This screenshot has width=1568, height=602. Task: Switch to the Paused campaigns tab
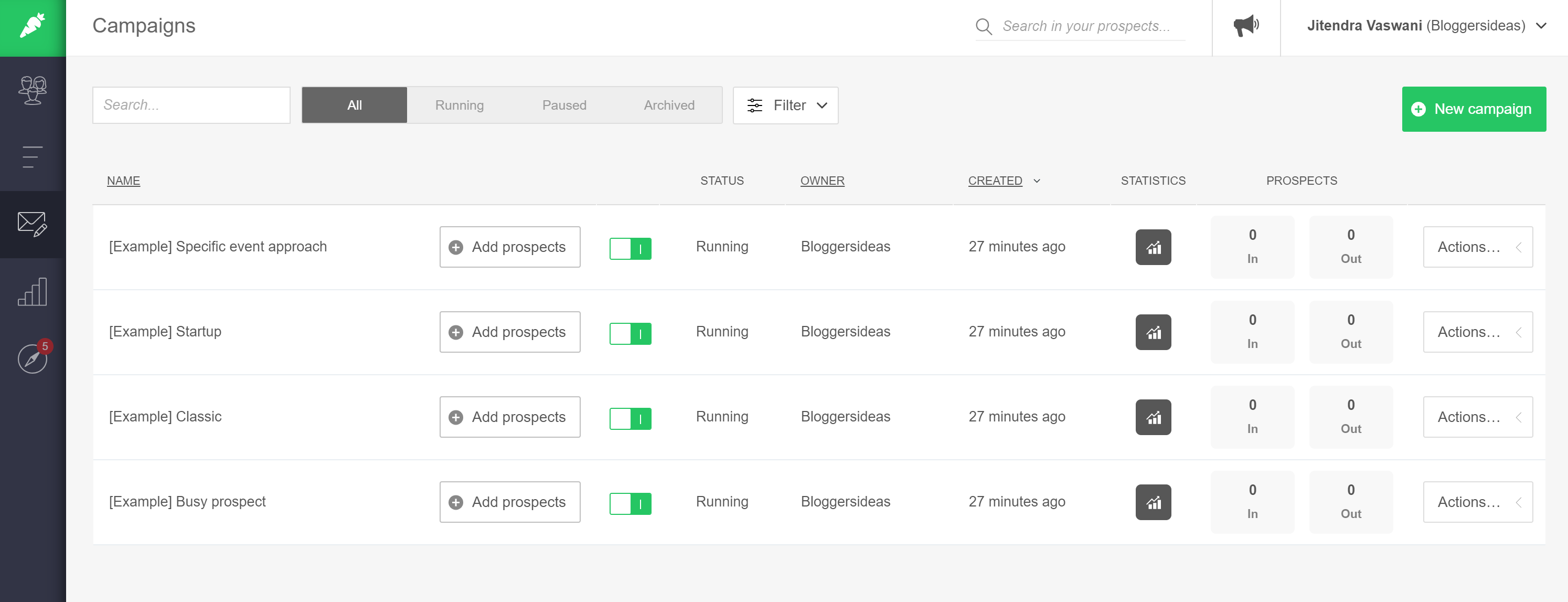tap(563, 104)
